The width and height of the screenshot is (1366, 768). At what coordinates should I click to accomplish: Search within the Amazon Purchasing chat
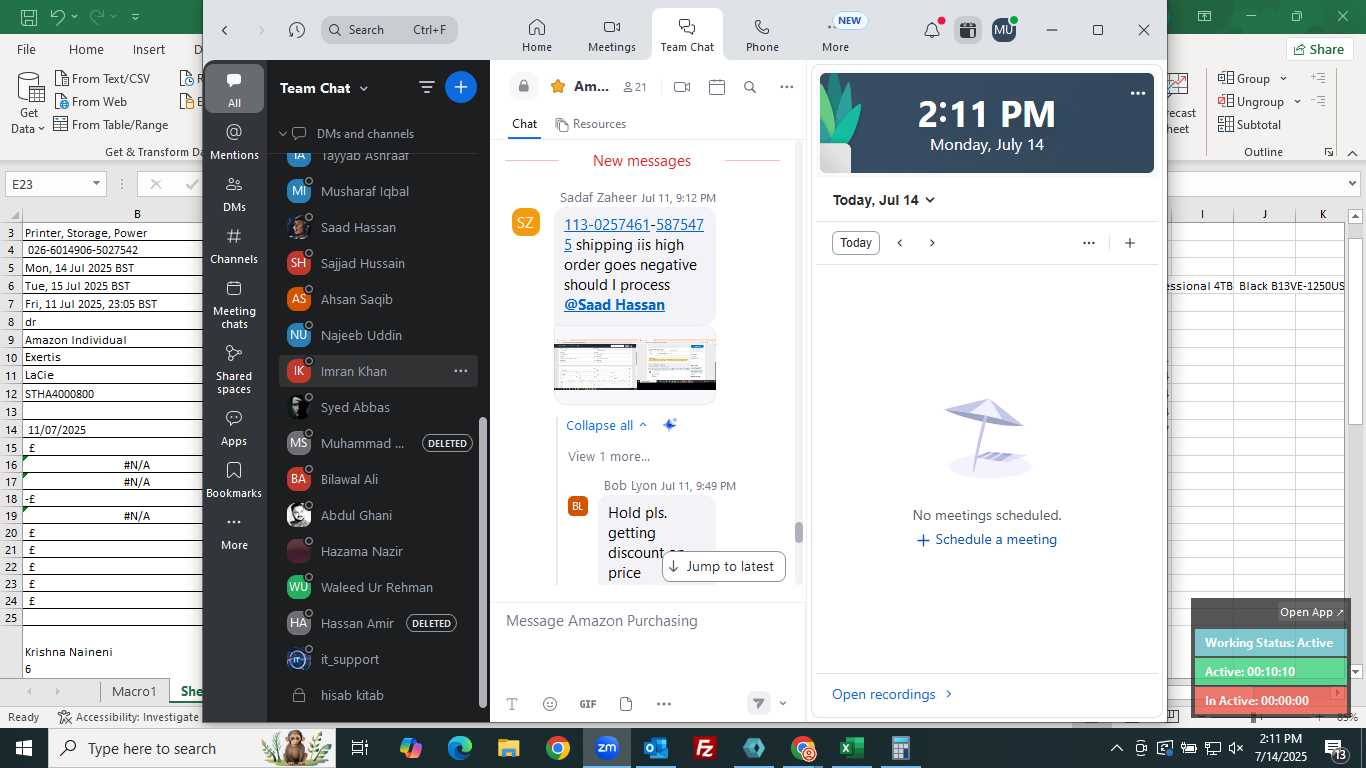pyautogui.click(x=750, y=87)
